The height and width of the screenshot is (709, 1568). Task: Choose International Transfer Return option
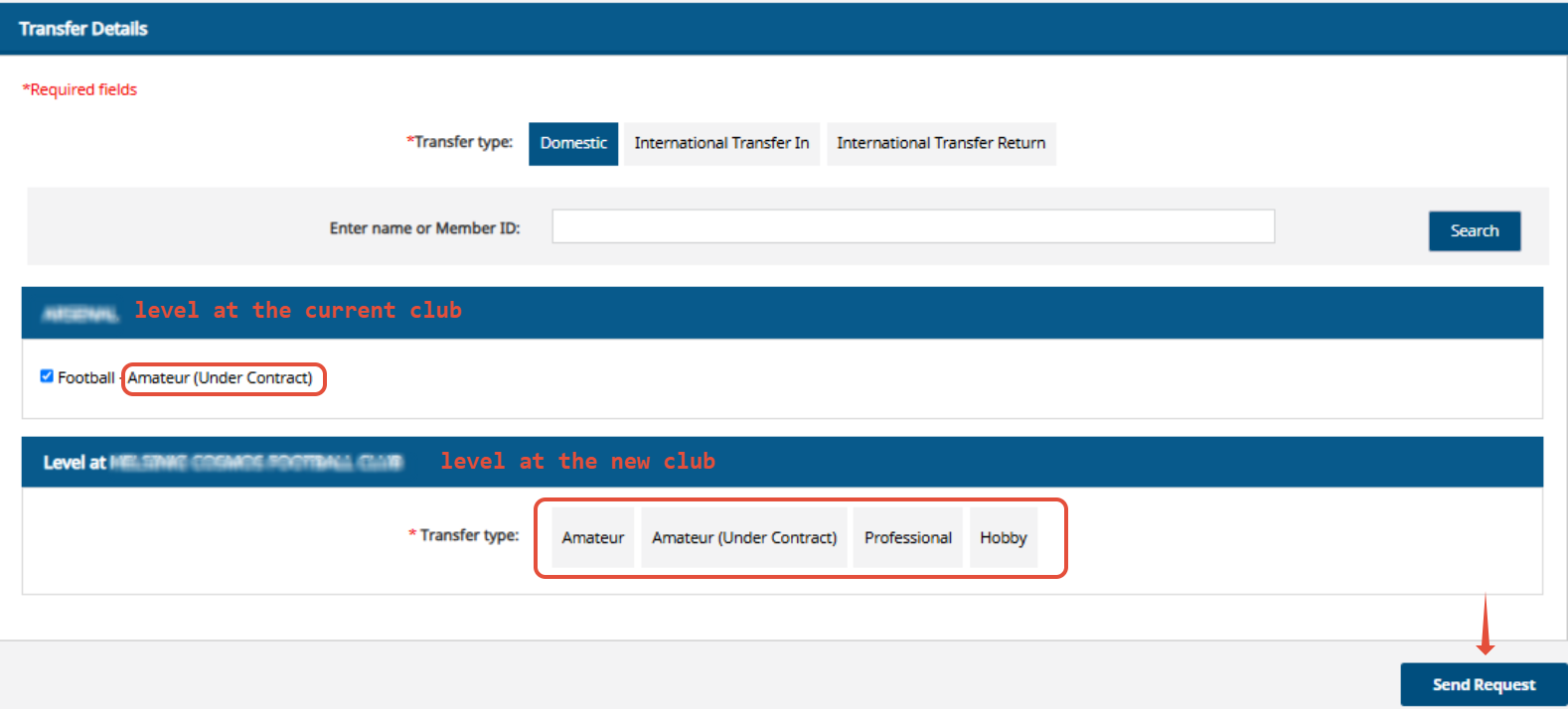click(x=941, y=143)
